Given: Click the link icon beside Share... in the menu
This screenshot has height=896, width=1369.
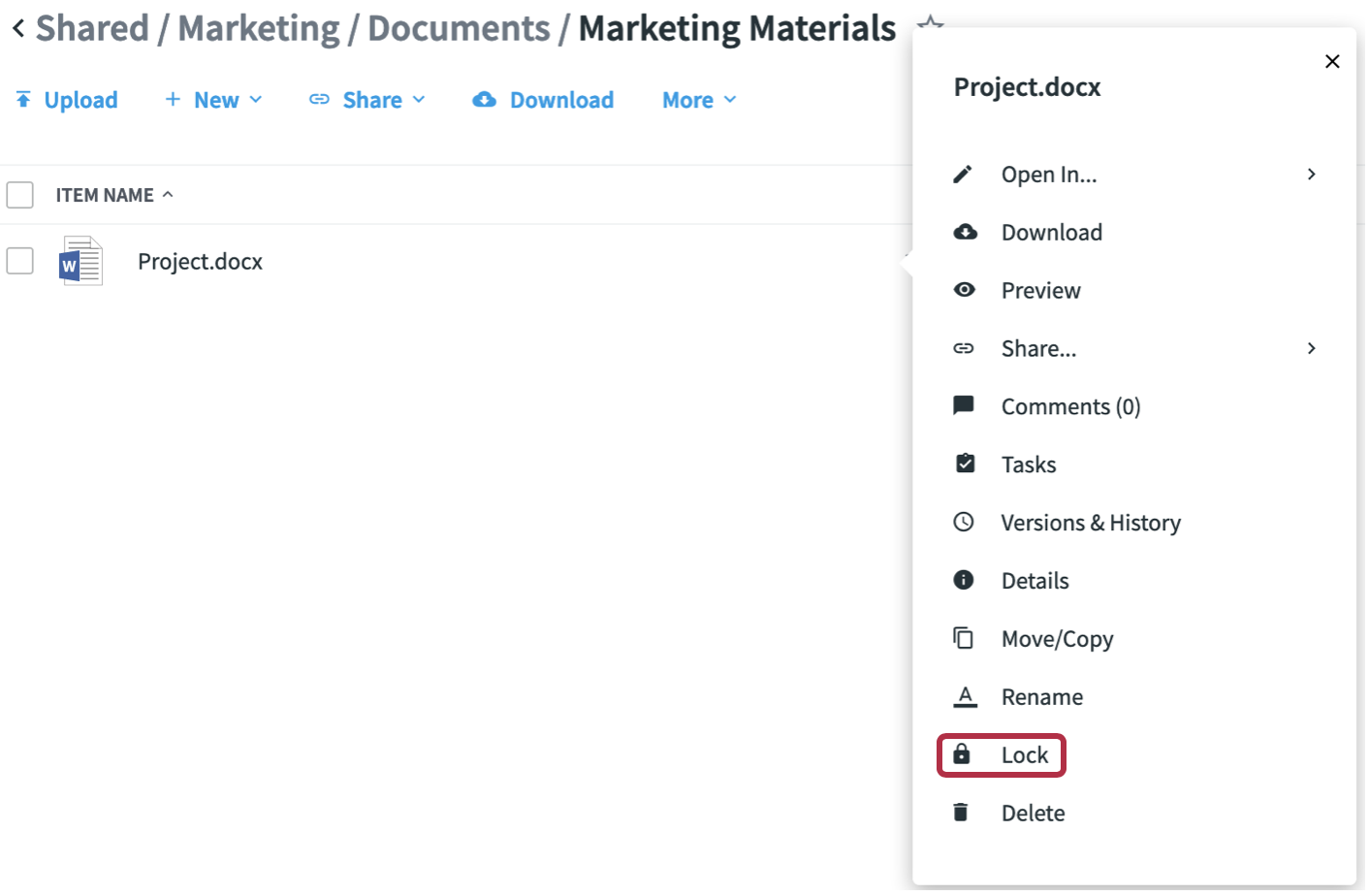Looking at the screenshot, I should (x=965, y=348).
